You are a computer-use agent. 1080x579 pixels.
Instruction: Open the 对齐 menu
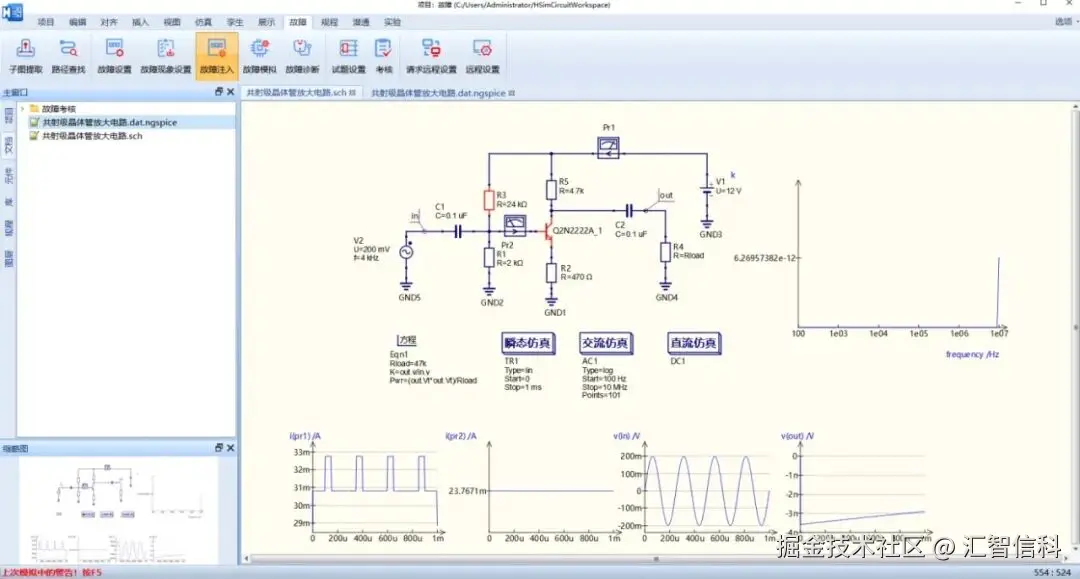coord(109,22)
